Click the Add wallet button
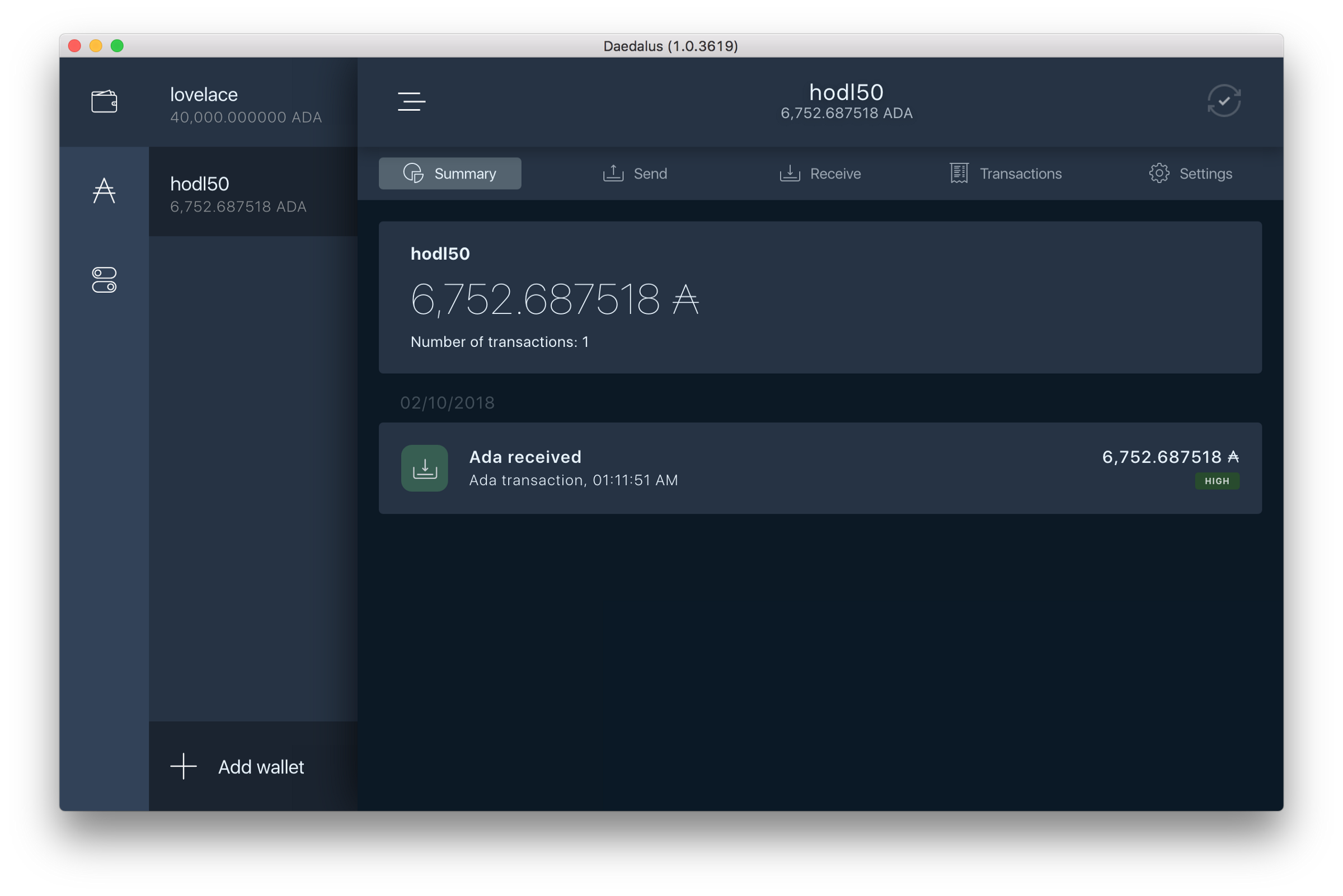The height and width of the screenshot is (896, 1343). 261,767
